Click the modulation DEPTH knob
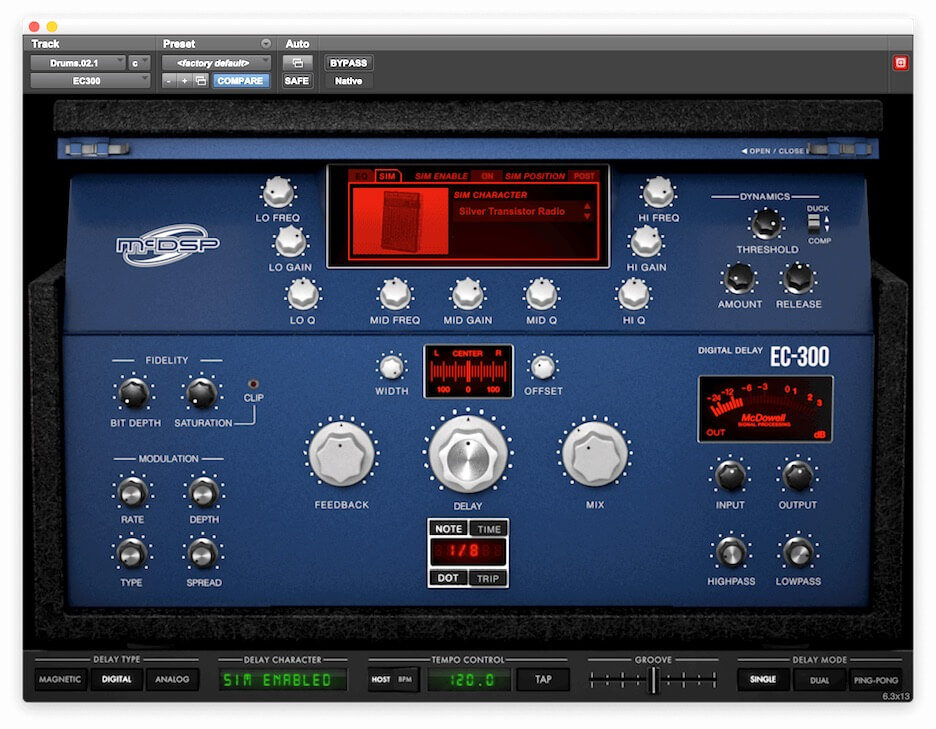The image size is (936, 729). [204, 493]
